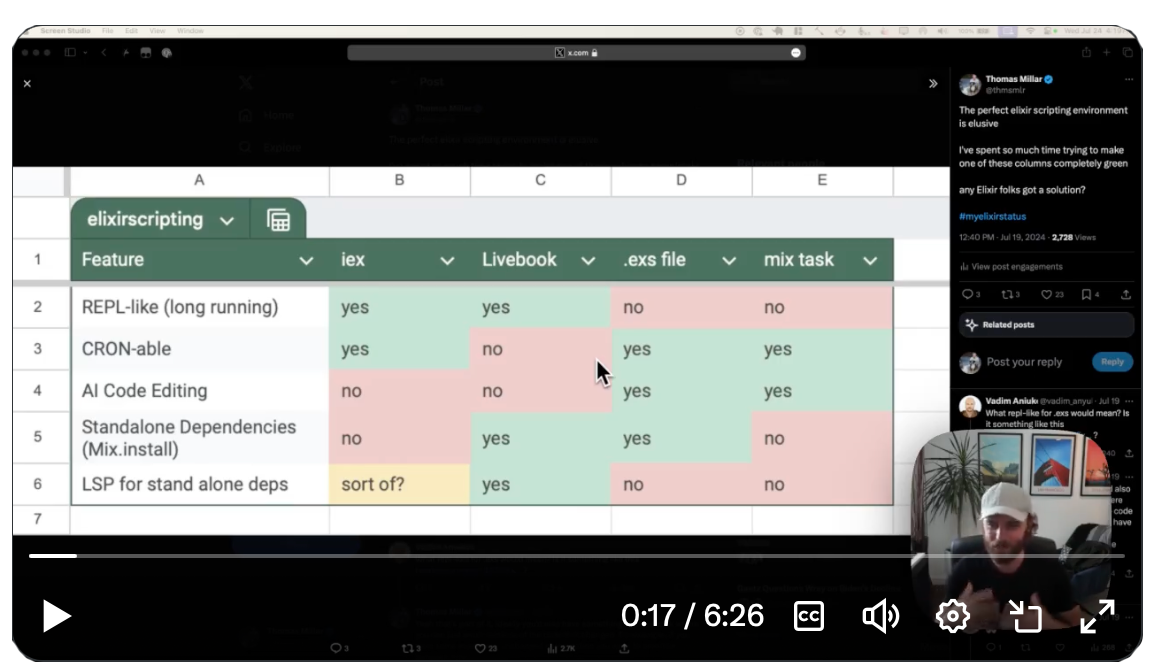Bookmark the post
The image size is (1156, 670).
coord(1086,294)
